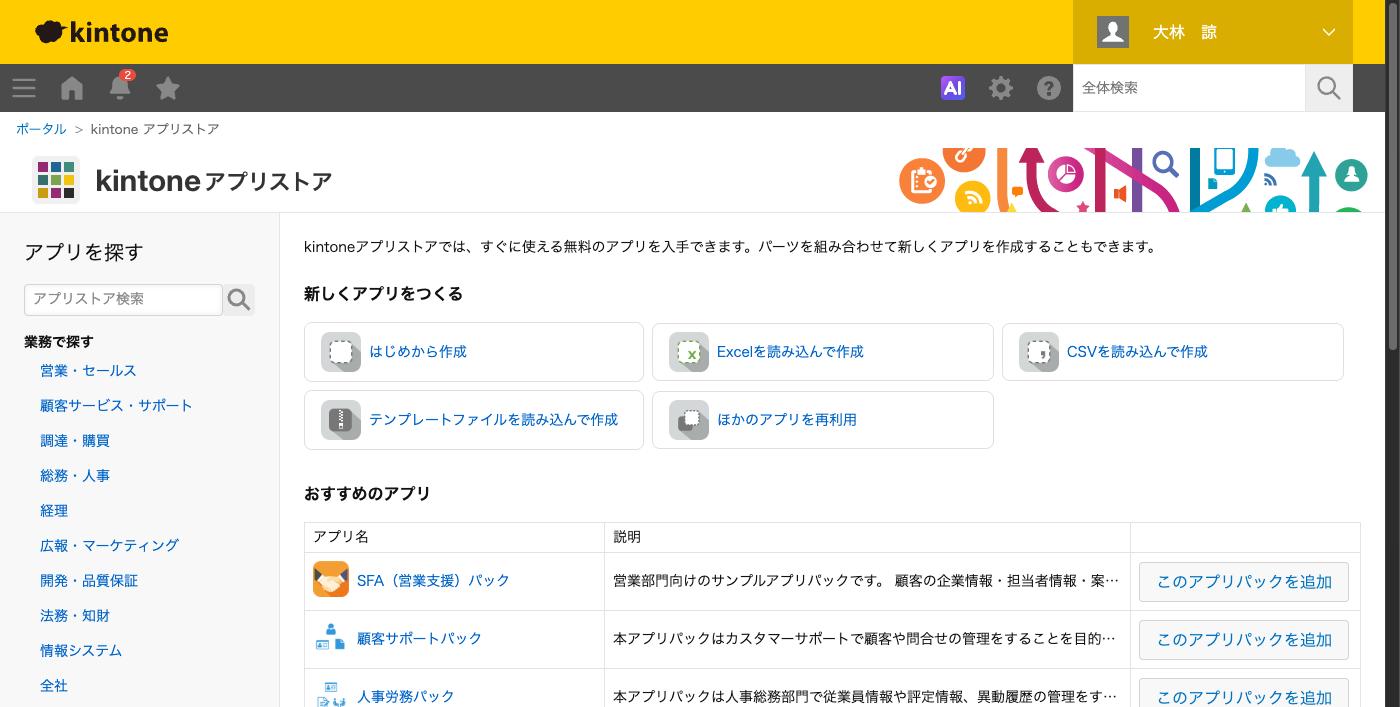The image size is (1400, 707).
Task: Focus the アプリストア検索 field
Action: [x=123, y=299]
